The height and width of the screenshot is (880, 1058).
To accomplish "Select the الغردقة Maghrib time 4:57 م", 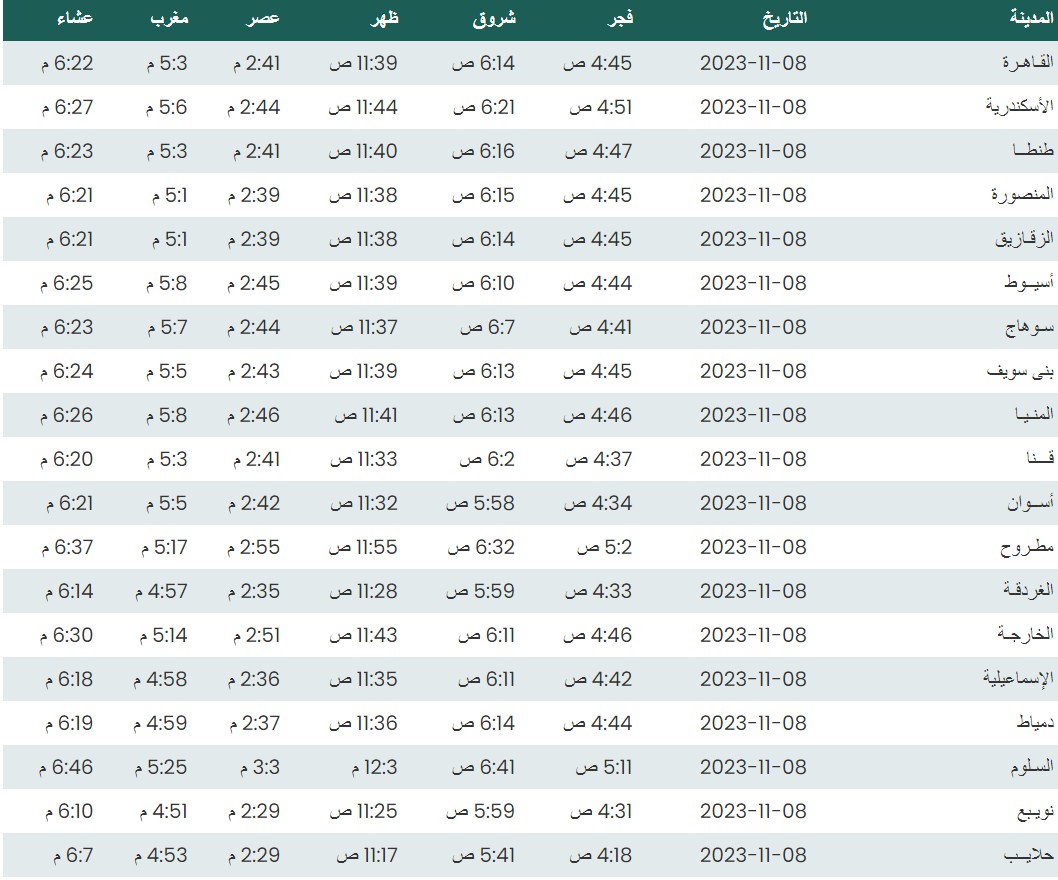I will point(159,591).
